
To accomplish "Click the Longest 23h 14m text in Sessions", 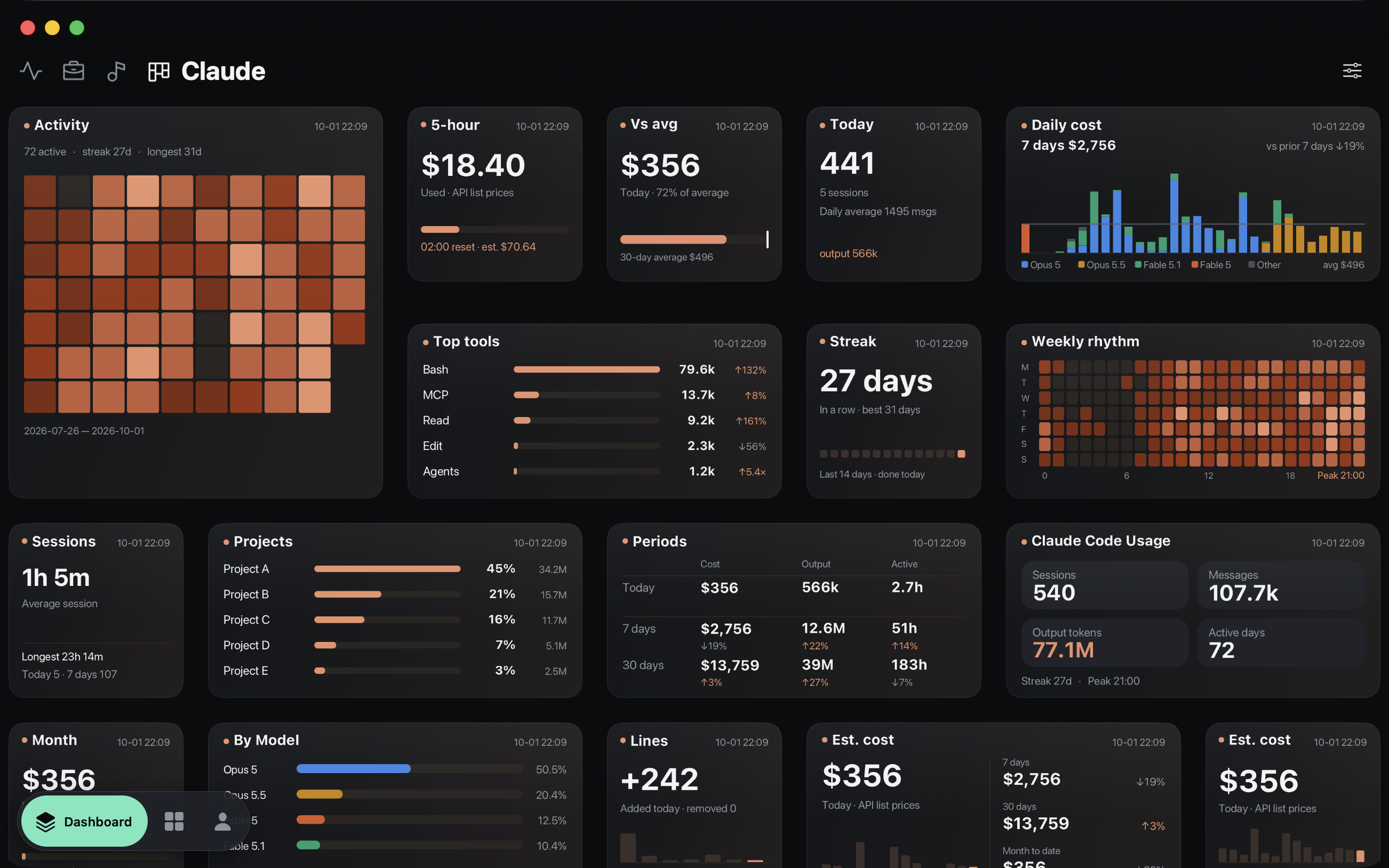I will click(62, 656).
